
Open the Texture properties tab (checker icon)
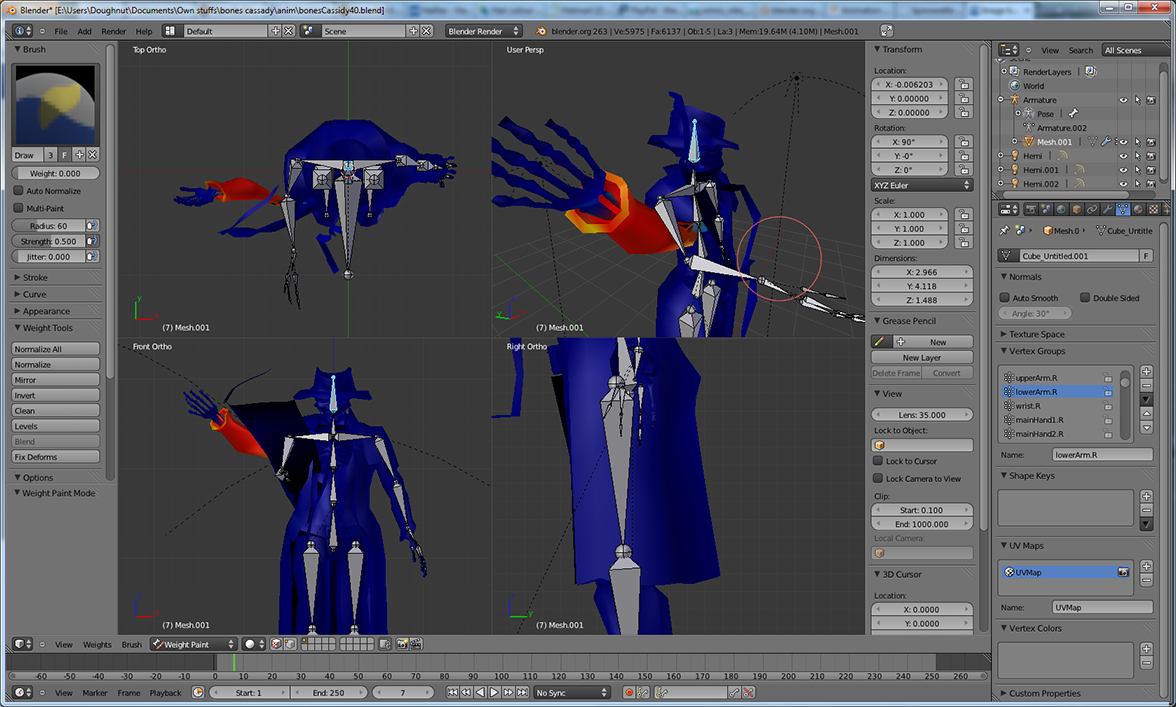(x=1154, y=209)
